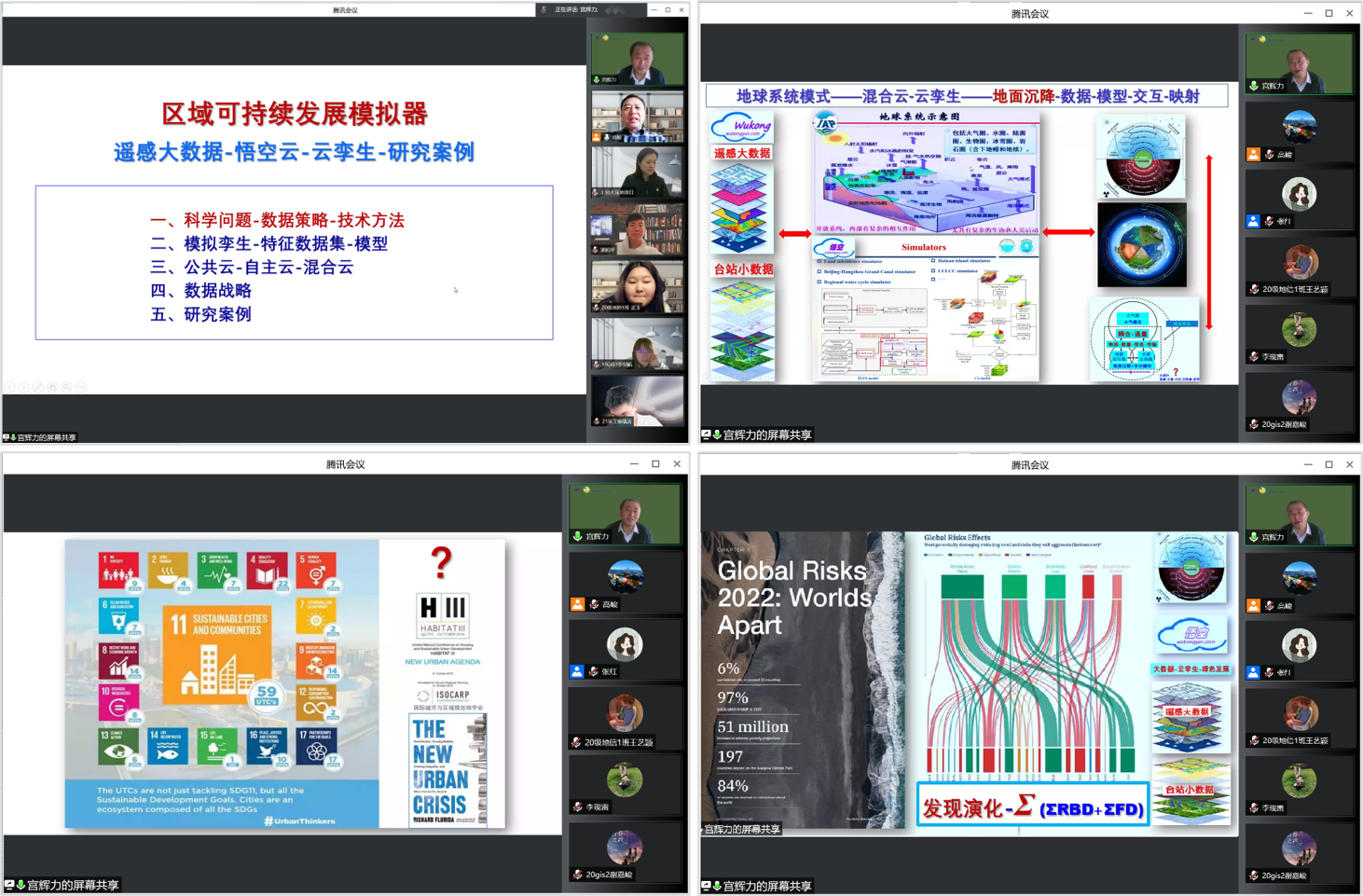
Task: Select 20级地信1班王艺颖's avatar in the SDG slide window
Action: [x=625, y=715]
